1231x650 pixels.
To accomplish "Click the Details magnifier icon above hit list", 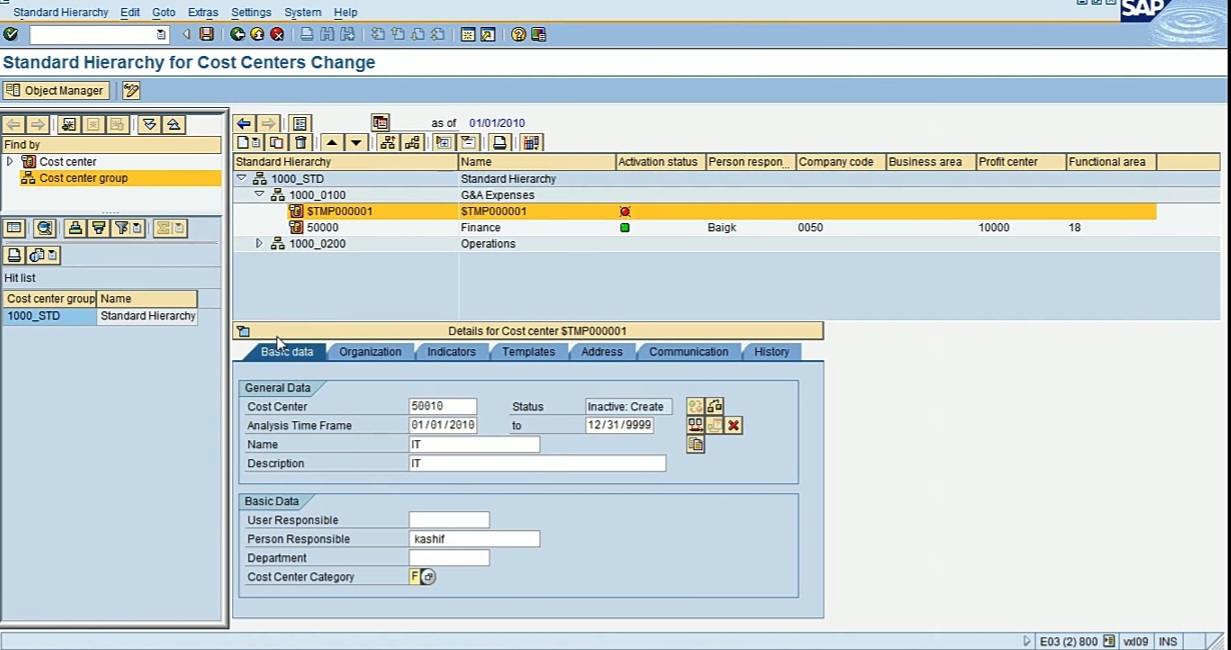I will (x=44, y=228).
